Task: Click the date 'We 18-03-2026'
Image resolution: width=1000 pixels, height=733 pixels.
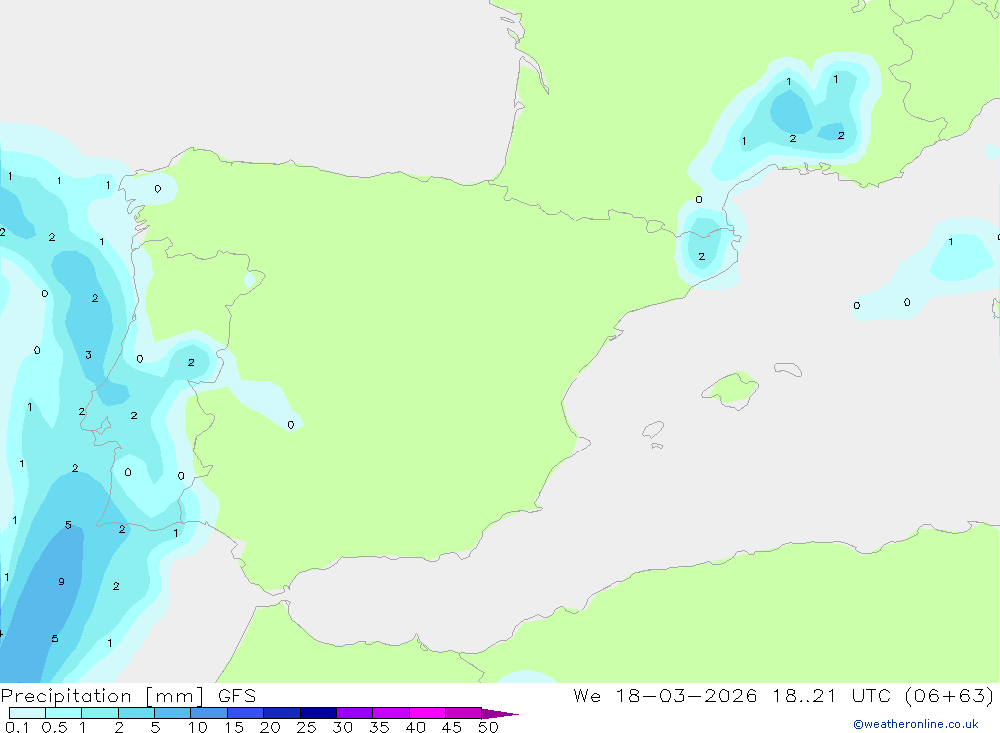Action: (x=665, y=695)
